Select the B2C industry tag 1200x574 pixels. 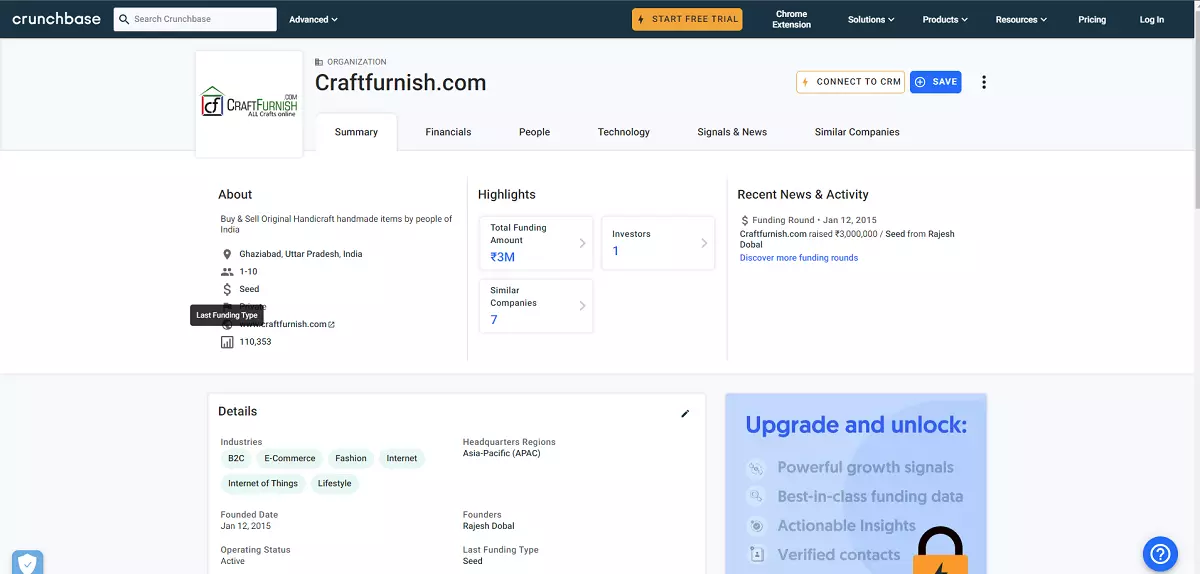click(236, 458)
